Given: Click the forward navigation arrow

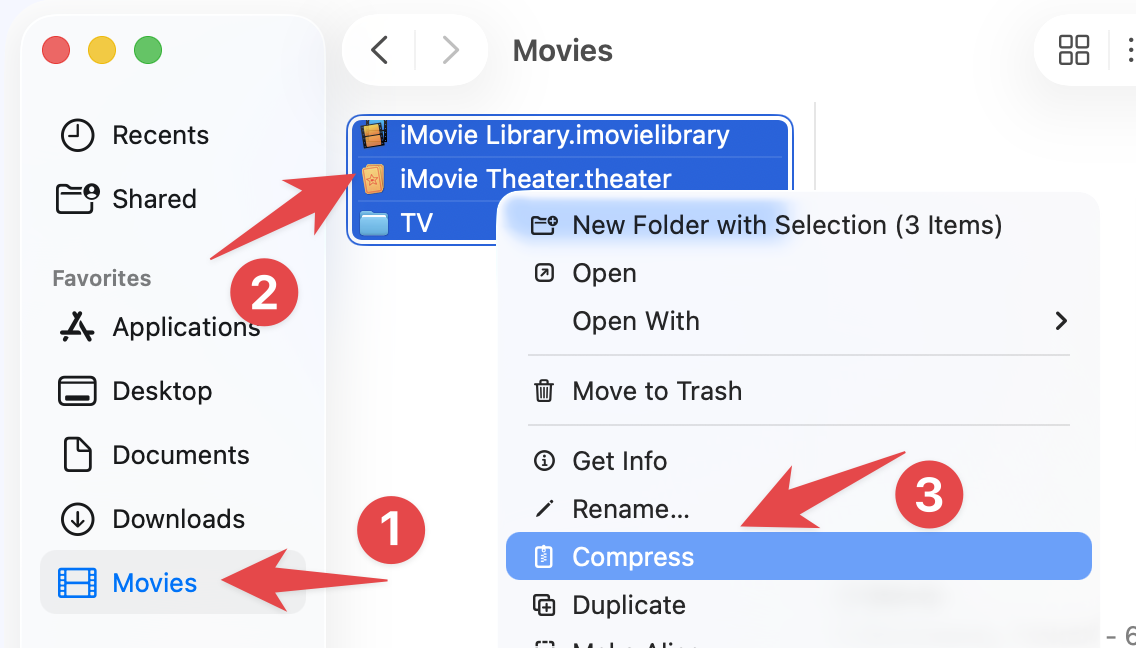Looking at the screenshot, I should [450, 50].
